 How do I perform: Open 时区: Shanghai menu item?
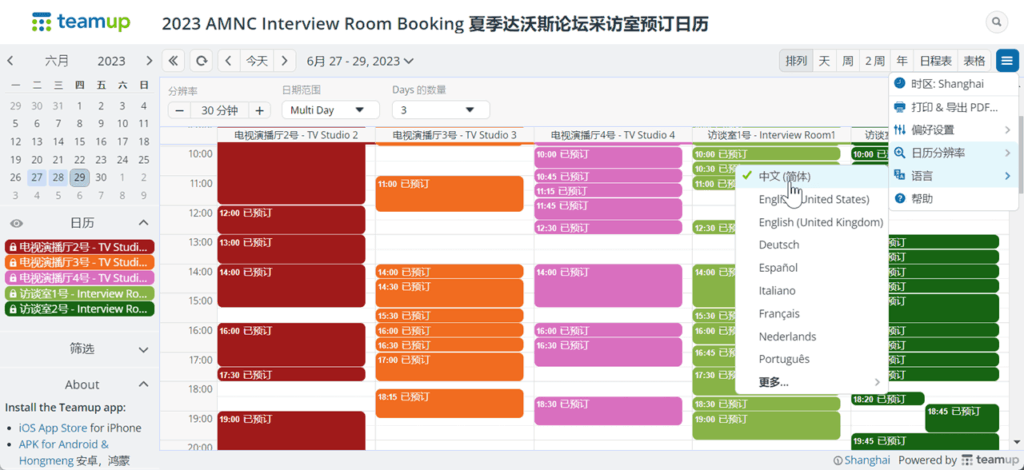tap(953, 84)
